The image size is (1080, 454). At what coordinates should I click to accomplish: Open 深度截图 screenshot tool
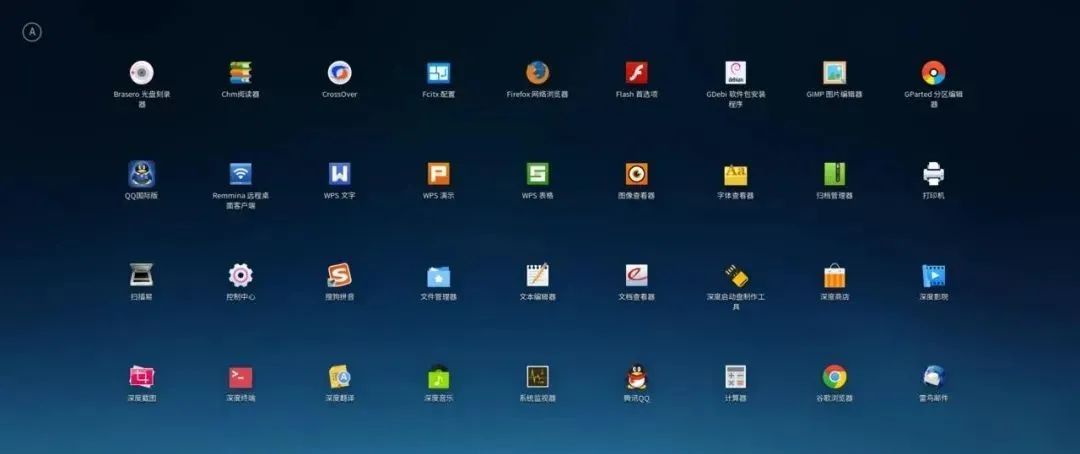pyautogui.click(x=142, y=376)
